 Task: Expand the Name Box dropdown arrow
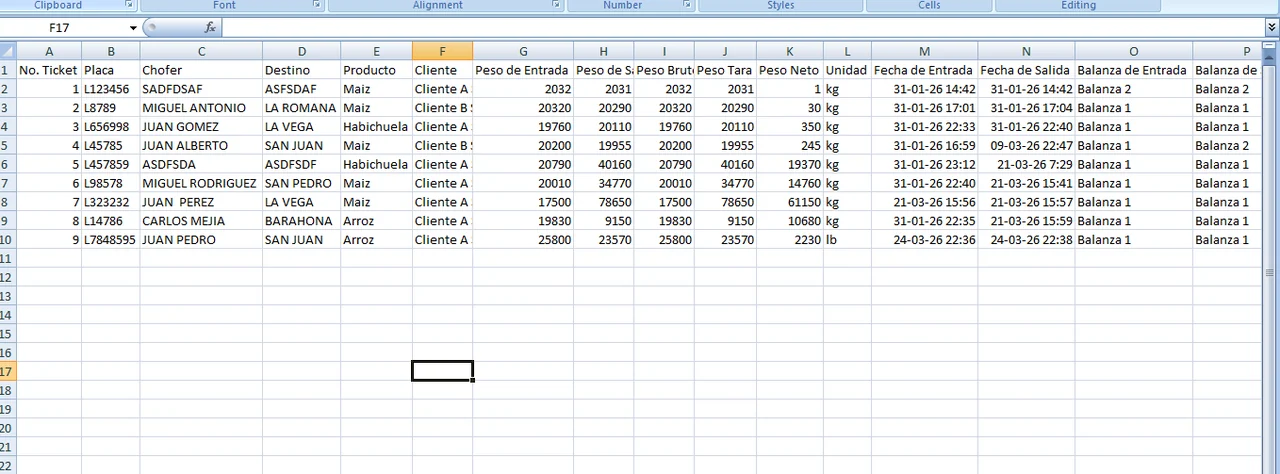tap(133, 28)
